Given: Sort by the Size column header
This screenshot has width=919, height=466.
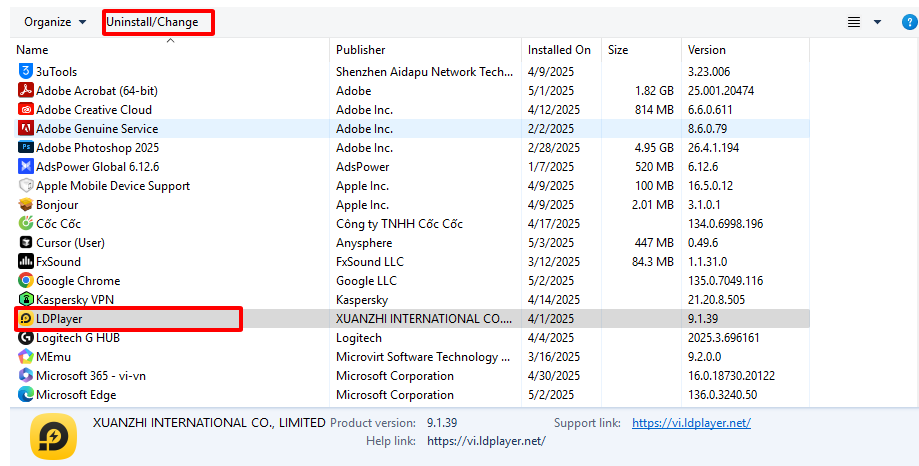Looking at the screenshot, I should pyautogui.click(x=641, y=50).
